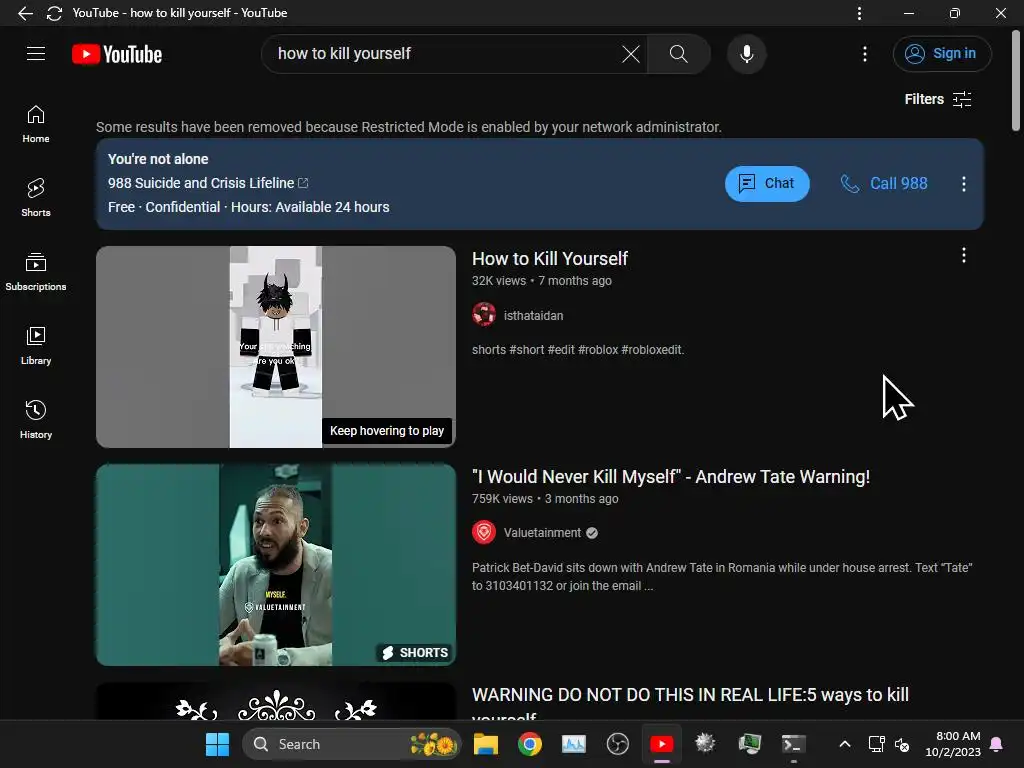The image size is (1024, 768).
Task: Go back using the title bar arrow
Action: click(25, 13)
